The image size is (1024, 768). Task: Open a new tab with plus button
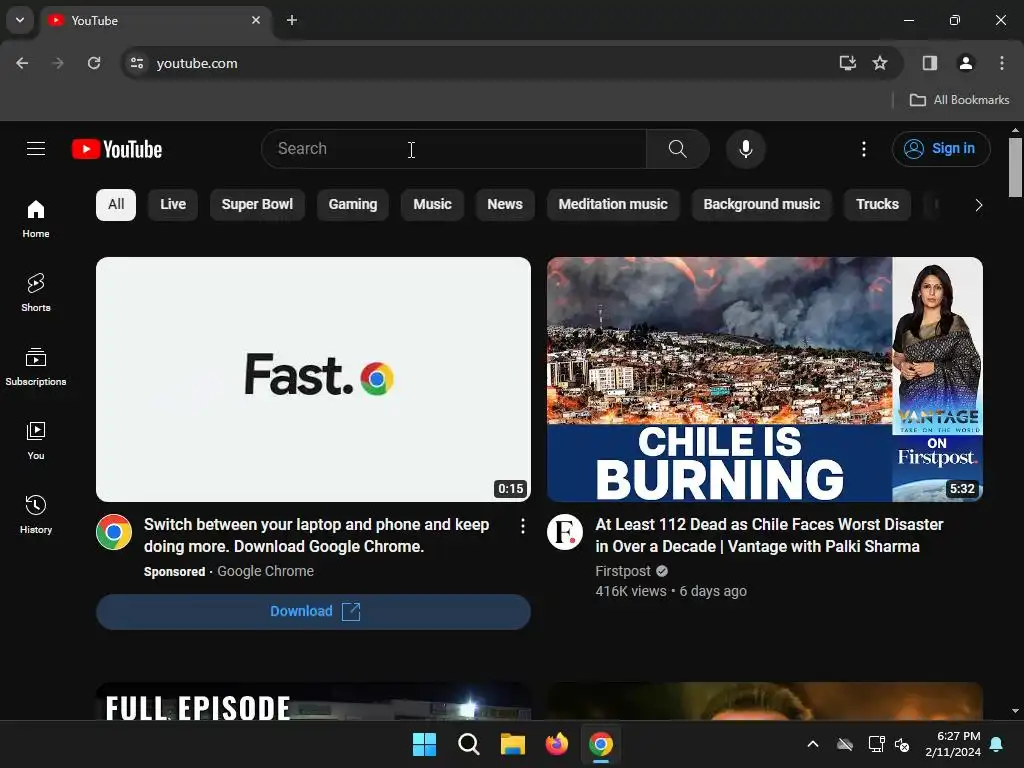tap(292, 20)
